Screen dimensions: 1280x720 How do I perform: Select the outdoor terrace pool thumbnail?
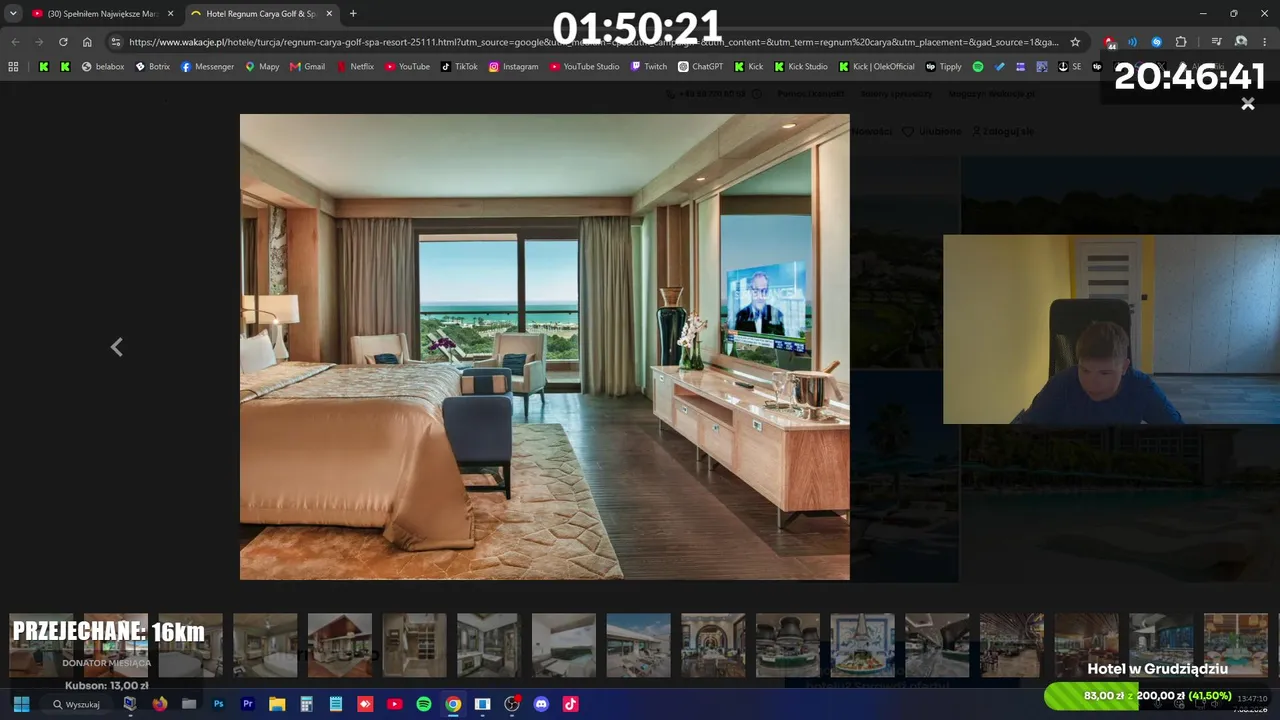(x=638, y=645)
